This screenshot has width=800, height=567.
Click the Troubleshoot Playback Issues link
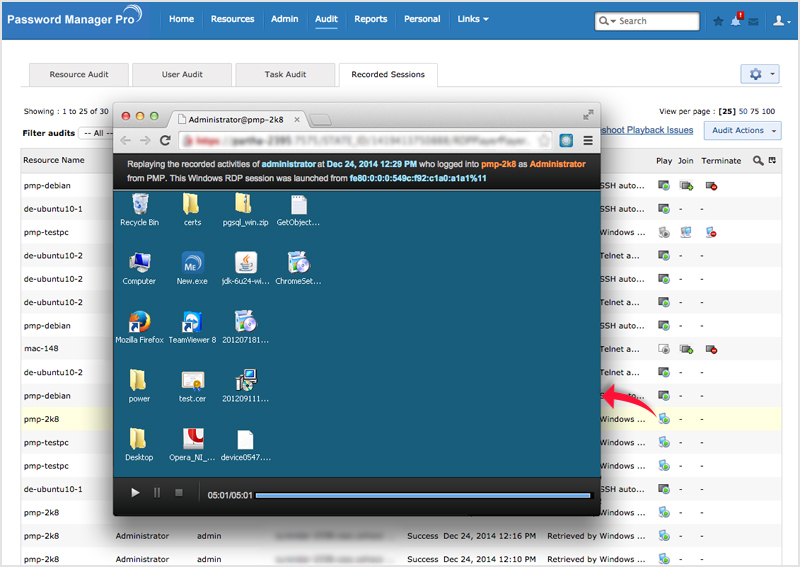[x=647, y=130]
